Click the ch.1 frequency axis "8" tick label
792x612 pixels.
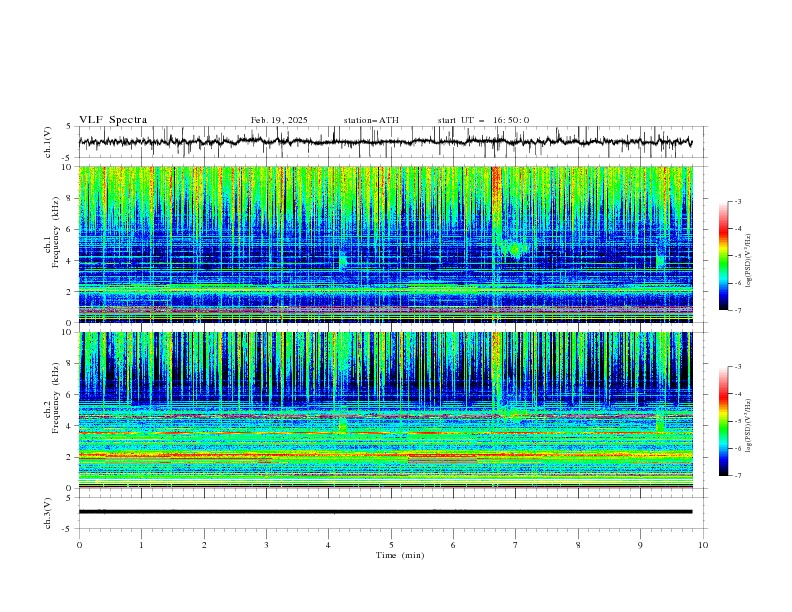pos(70,198)
